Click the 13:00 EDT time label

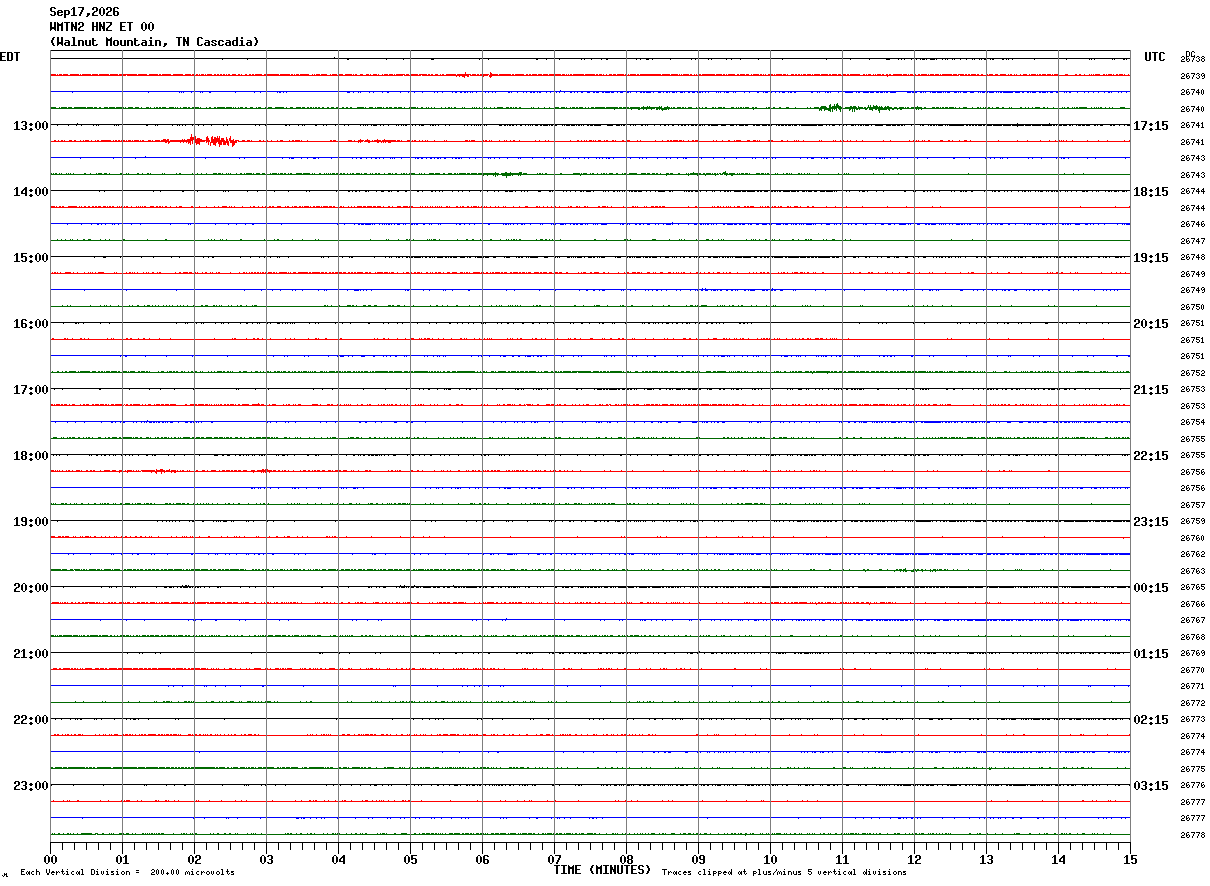tap(30, 126)
